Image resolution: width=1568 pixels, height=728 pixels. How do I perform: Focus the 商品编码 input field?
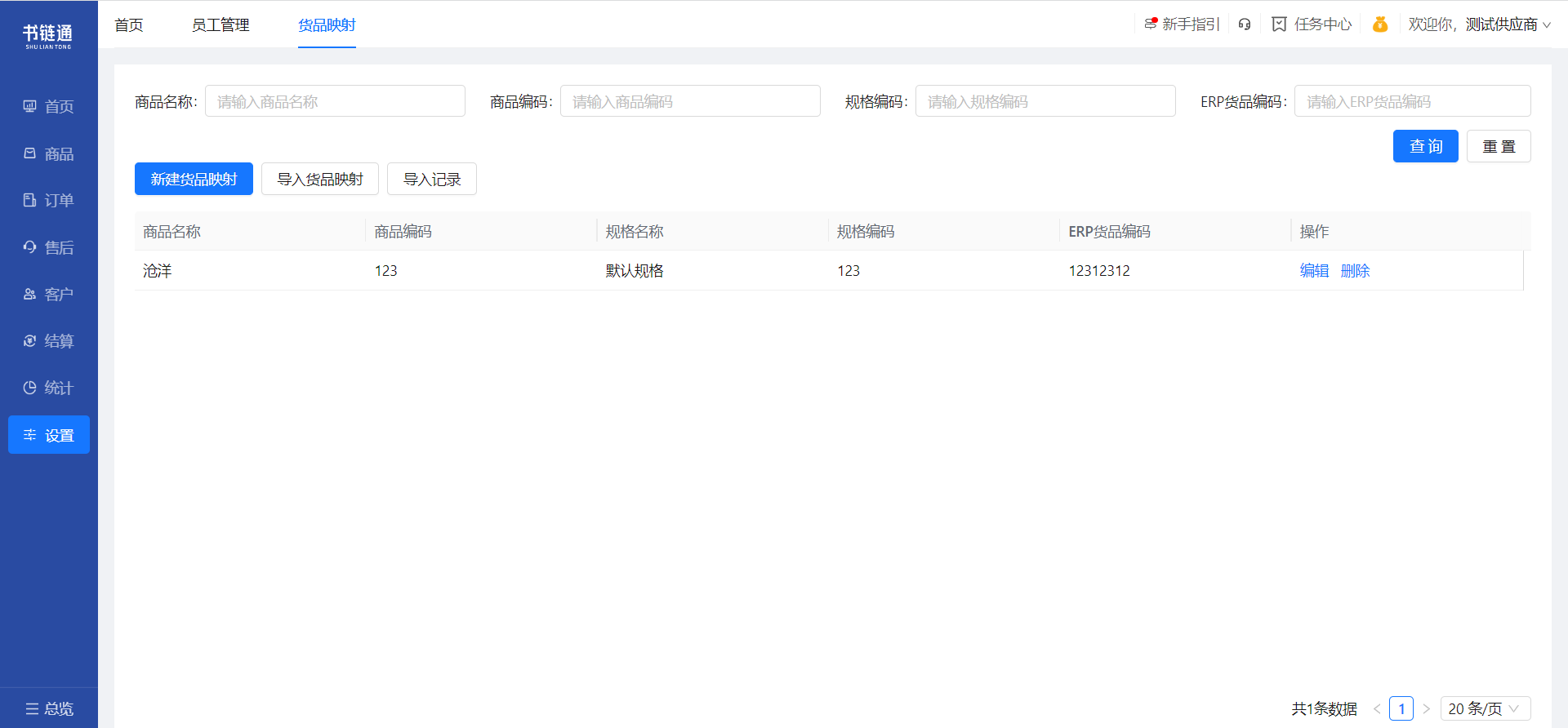point(690,101)
